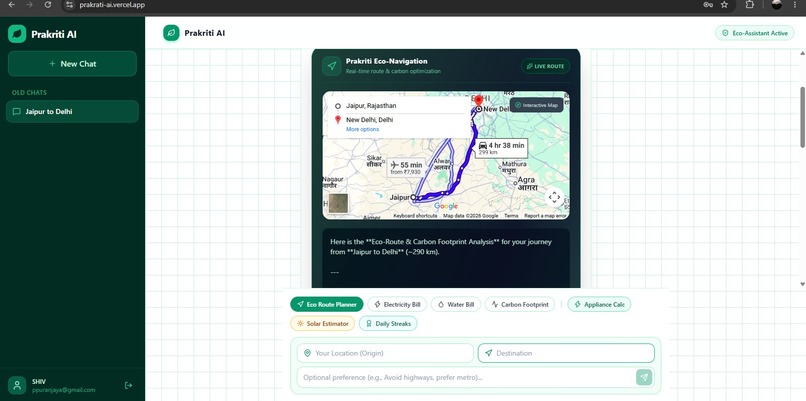Send the route request with paper-plane button
806x401 pixels.
[644, 377]
